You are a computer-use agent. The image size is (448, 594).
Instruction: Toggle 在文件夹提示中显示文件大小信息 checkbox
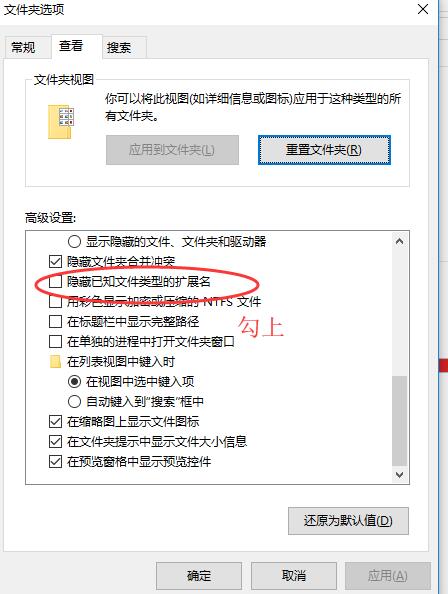[55, 441]
